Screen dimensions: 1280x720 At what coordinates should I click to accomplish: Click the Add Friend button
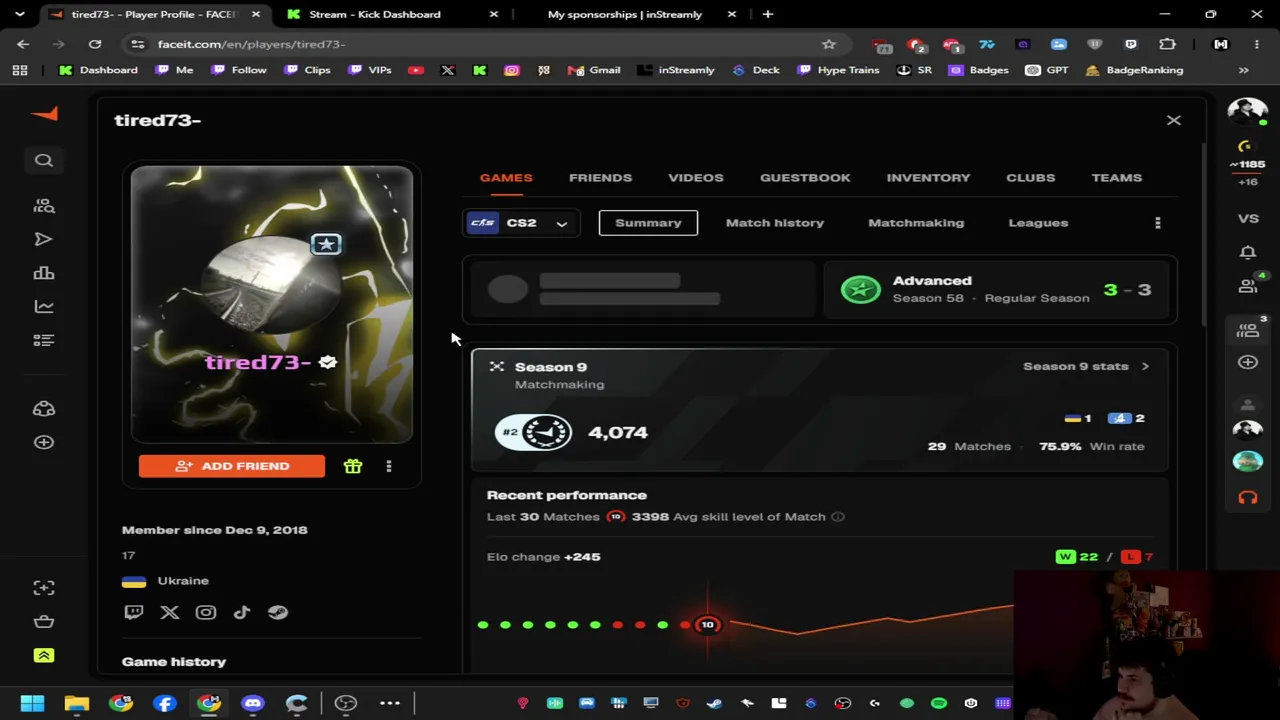coord(232,466)
